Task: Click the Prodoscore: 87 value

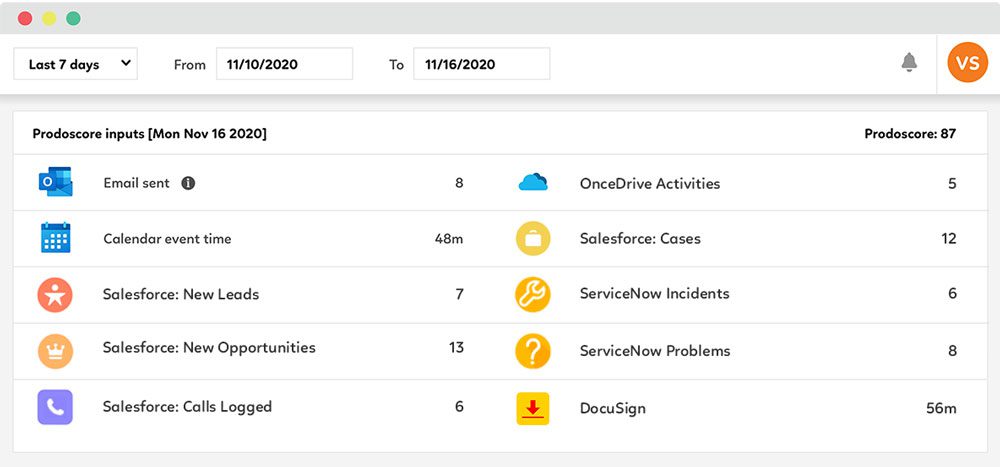Action: (910, 134)
